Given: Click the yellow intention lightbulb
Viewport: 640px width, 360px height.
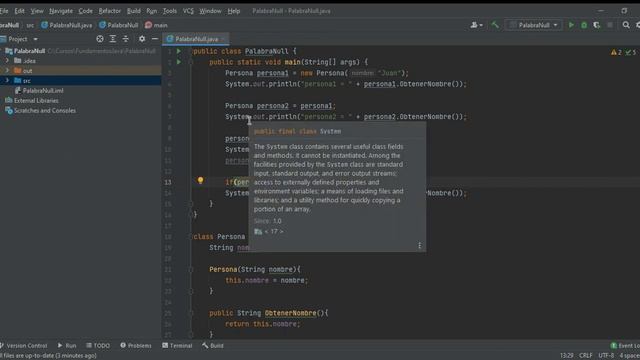Looking at the screenshot, I should tap(200, 180).
